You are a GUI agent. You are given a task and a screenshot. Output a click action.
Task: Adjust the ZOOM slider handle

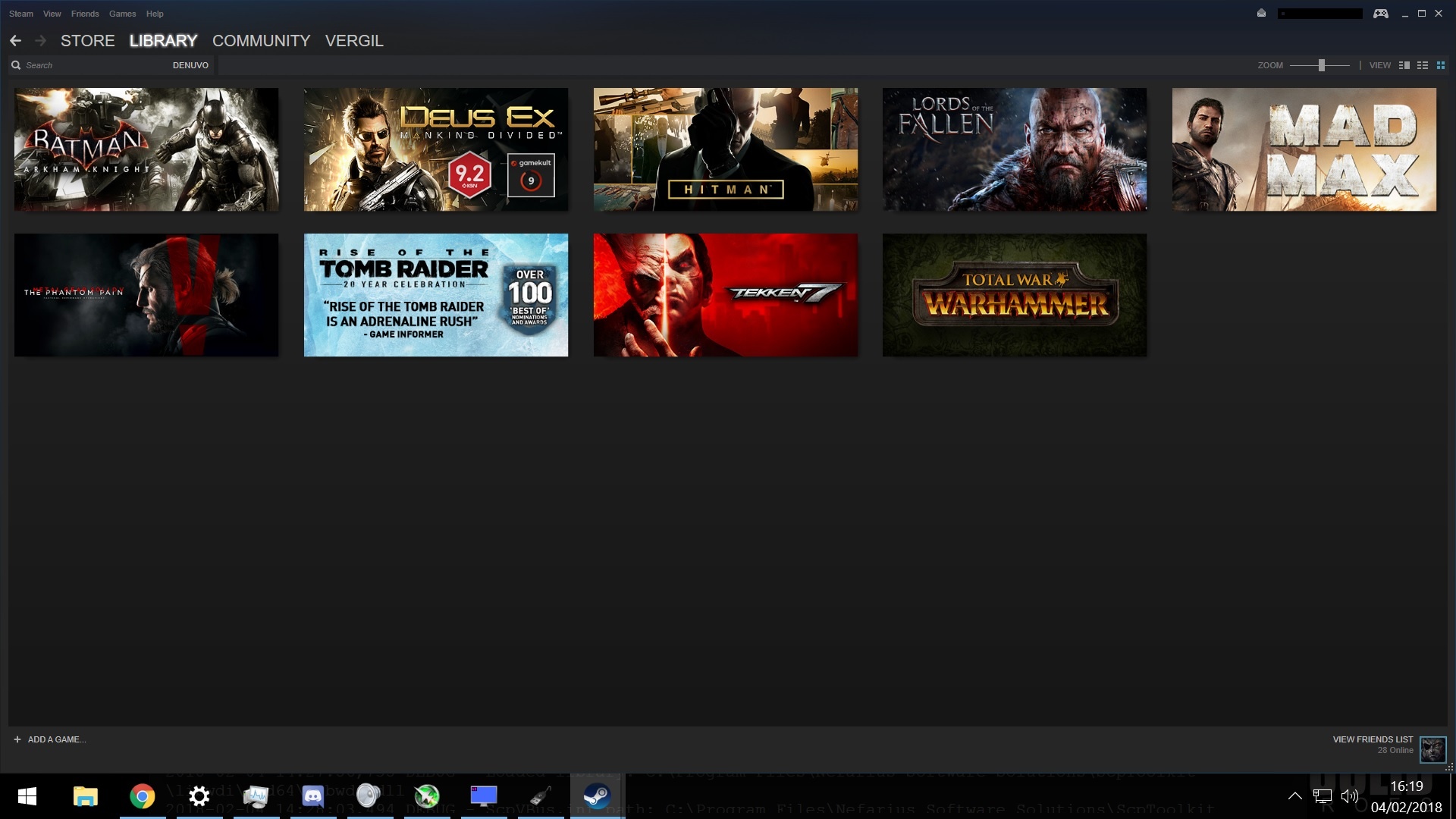click(1321, 65)
